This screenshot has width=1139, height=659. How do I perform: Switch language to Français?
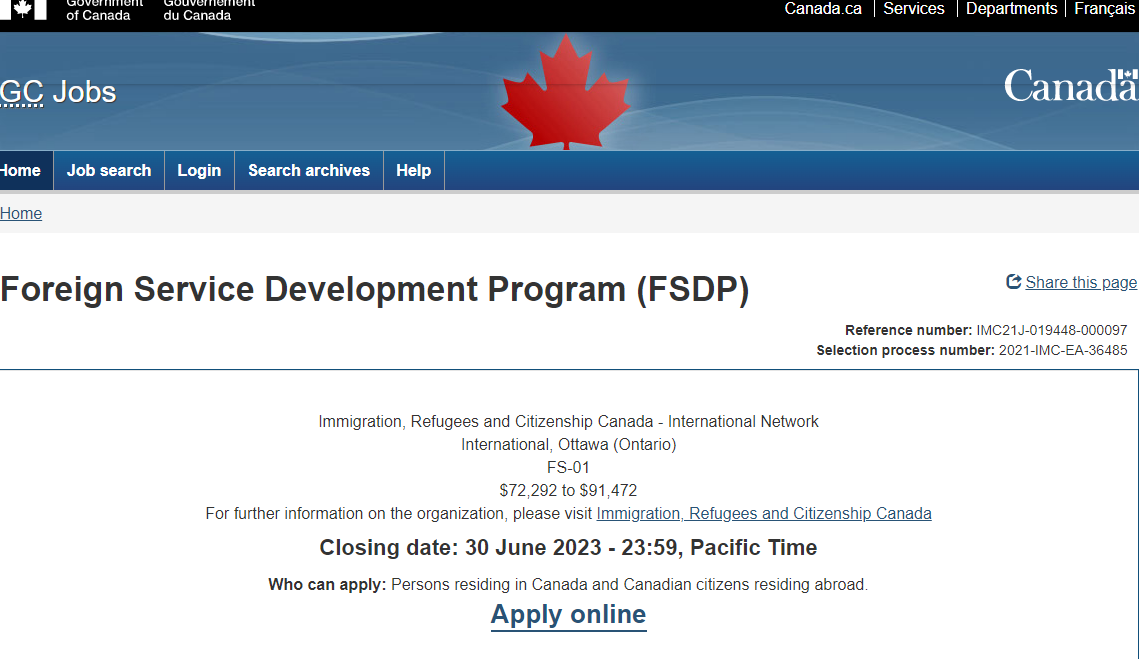(x=1104, y=9)
